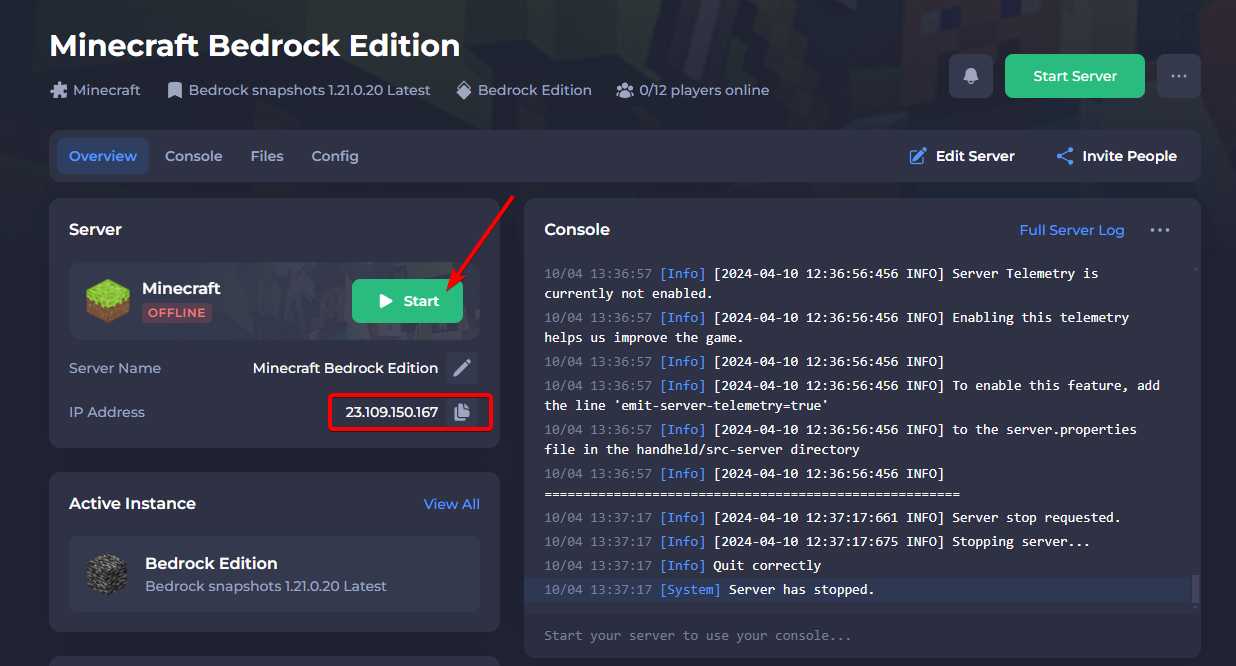Open the header three-dot options menu
1236x666 pixels.
pos(1179,76)
